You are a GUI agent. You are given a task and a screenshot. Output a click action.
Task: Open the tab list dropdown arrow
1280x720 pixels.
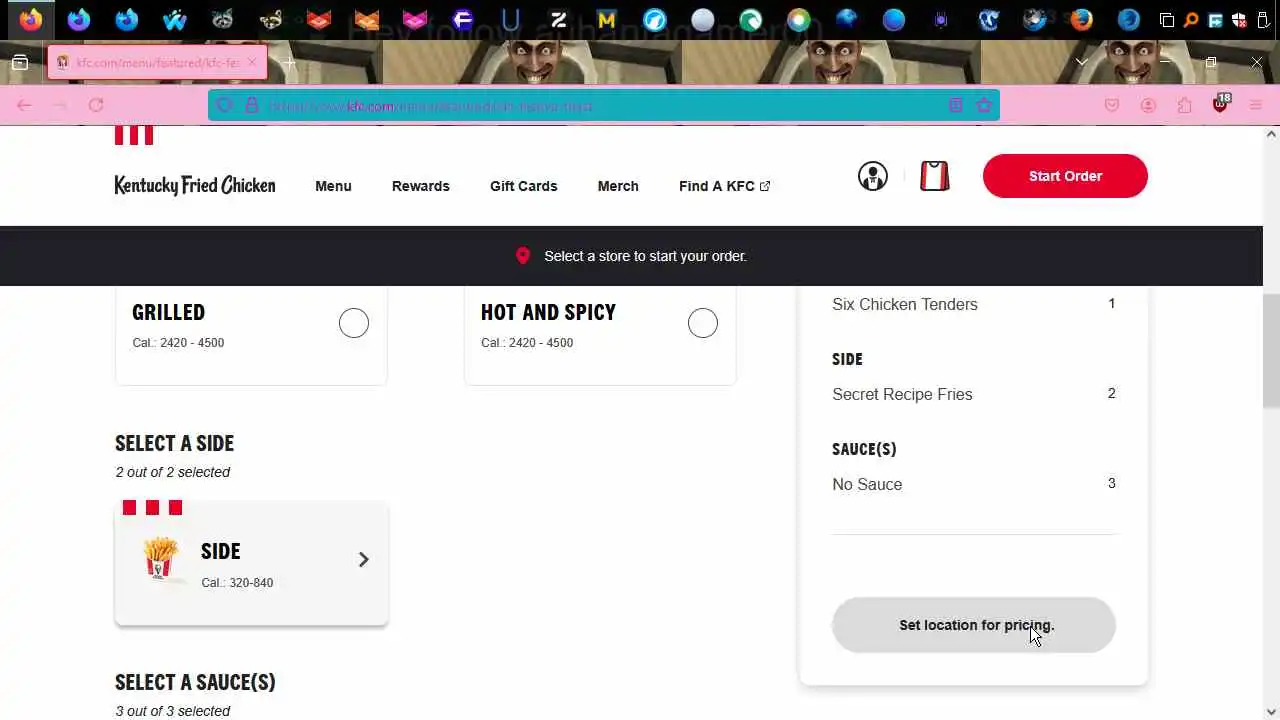[1081, 62]
